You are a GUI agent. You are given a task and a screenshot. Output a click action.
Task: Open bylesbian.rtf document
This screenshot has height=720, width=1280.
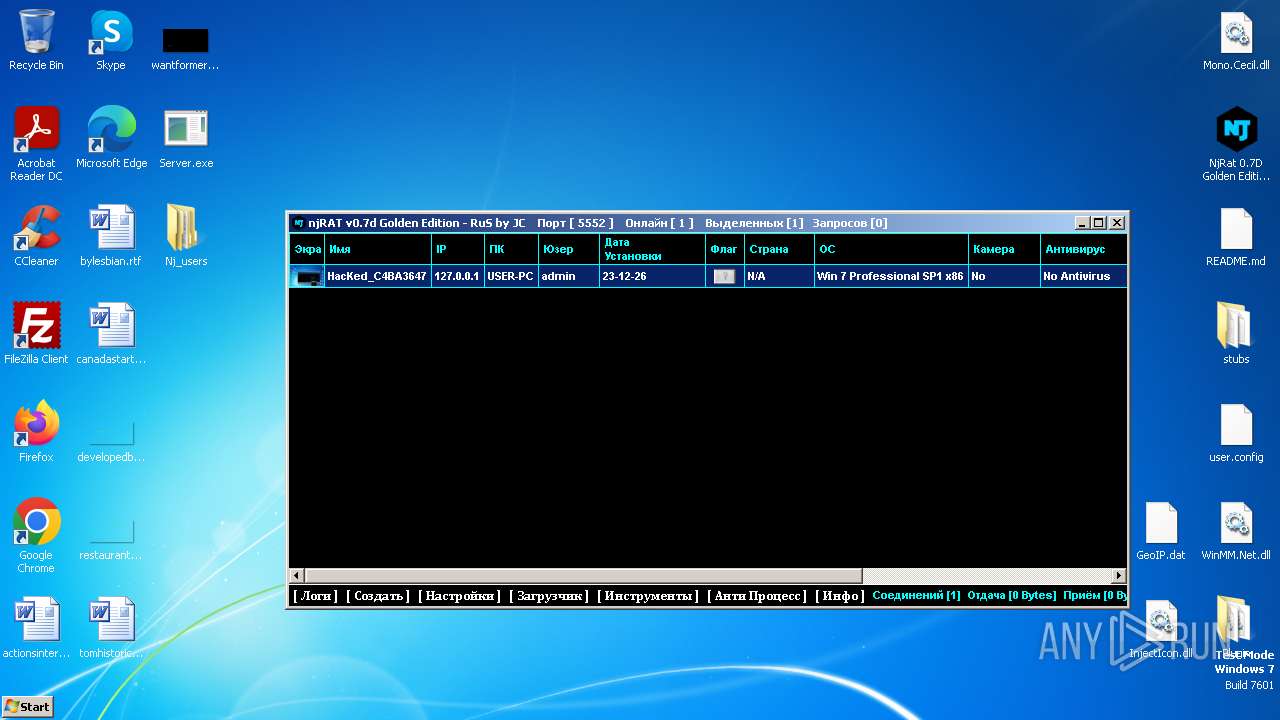point(111,236)
